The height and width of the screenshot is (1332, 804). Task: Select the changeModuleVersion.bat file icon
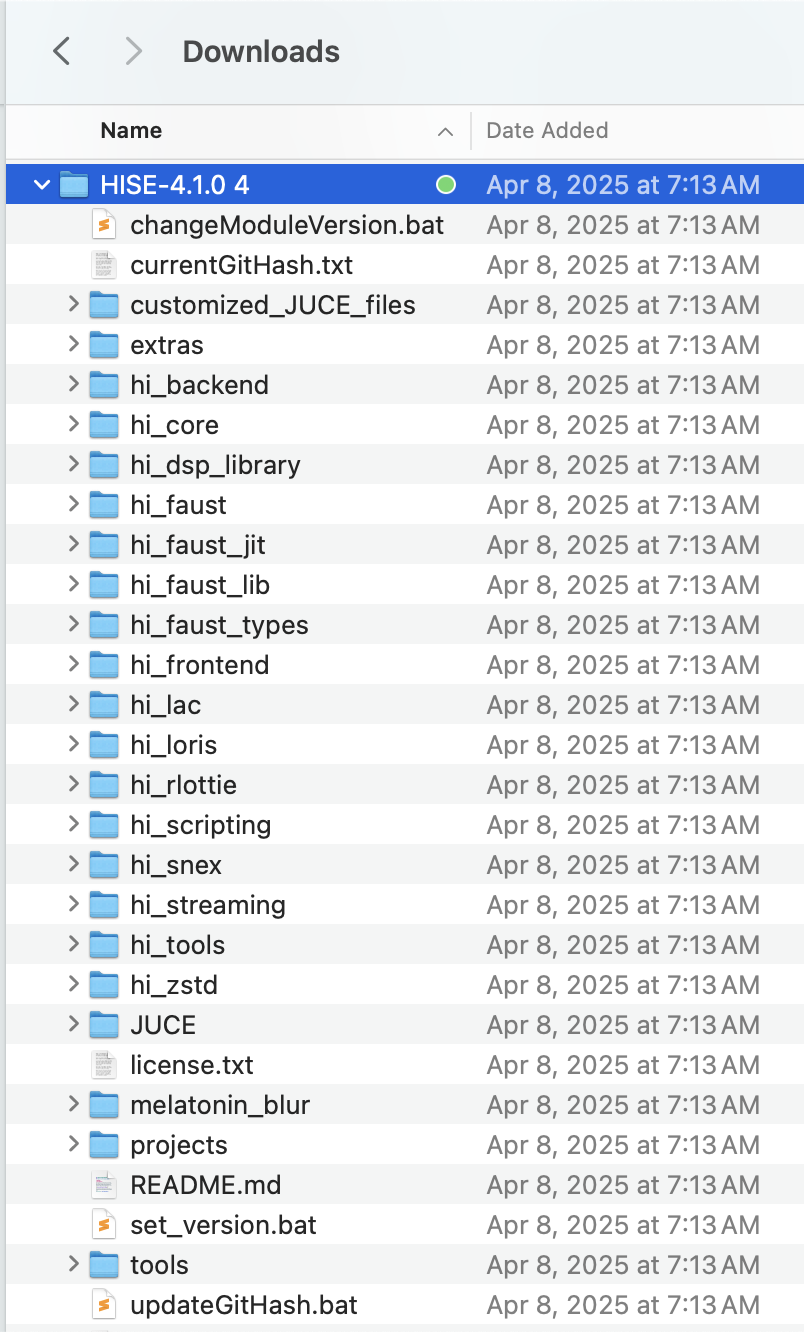pos(104,225)
